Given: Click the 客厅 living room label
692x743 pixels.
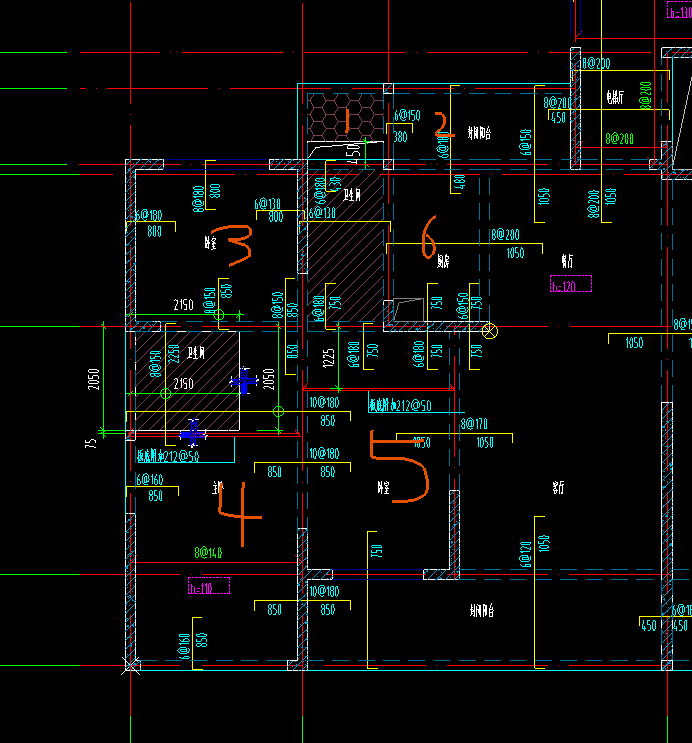Looking at the screenshot, I should pyautogui.click(x=558, y=487).
